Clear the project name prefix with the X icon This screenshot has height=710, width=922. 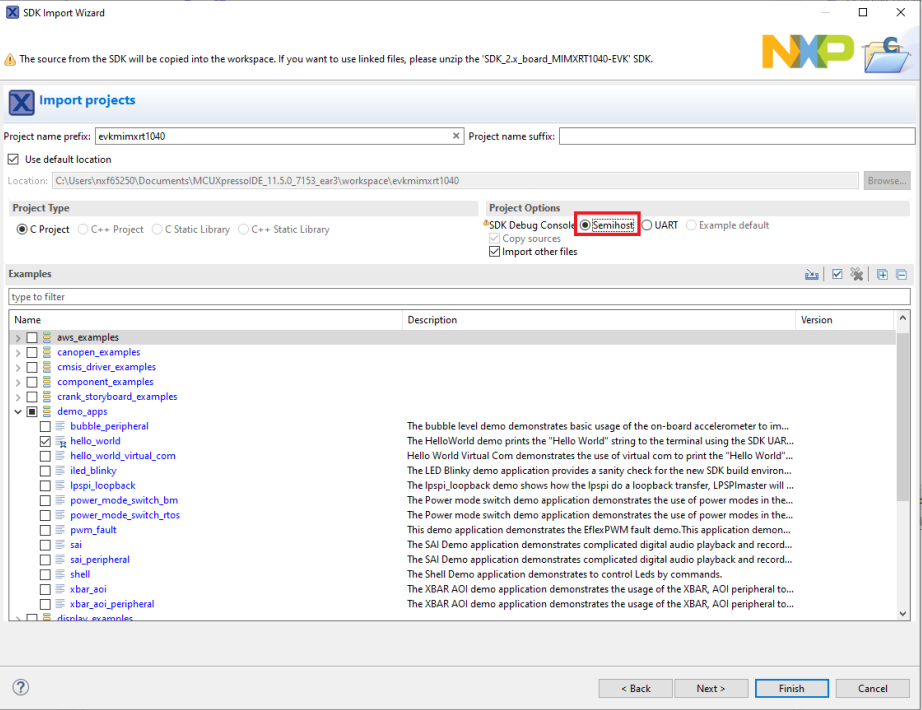[456, 136]
